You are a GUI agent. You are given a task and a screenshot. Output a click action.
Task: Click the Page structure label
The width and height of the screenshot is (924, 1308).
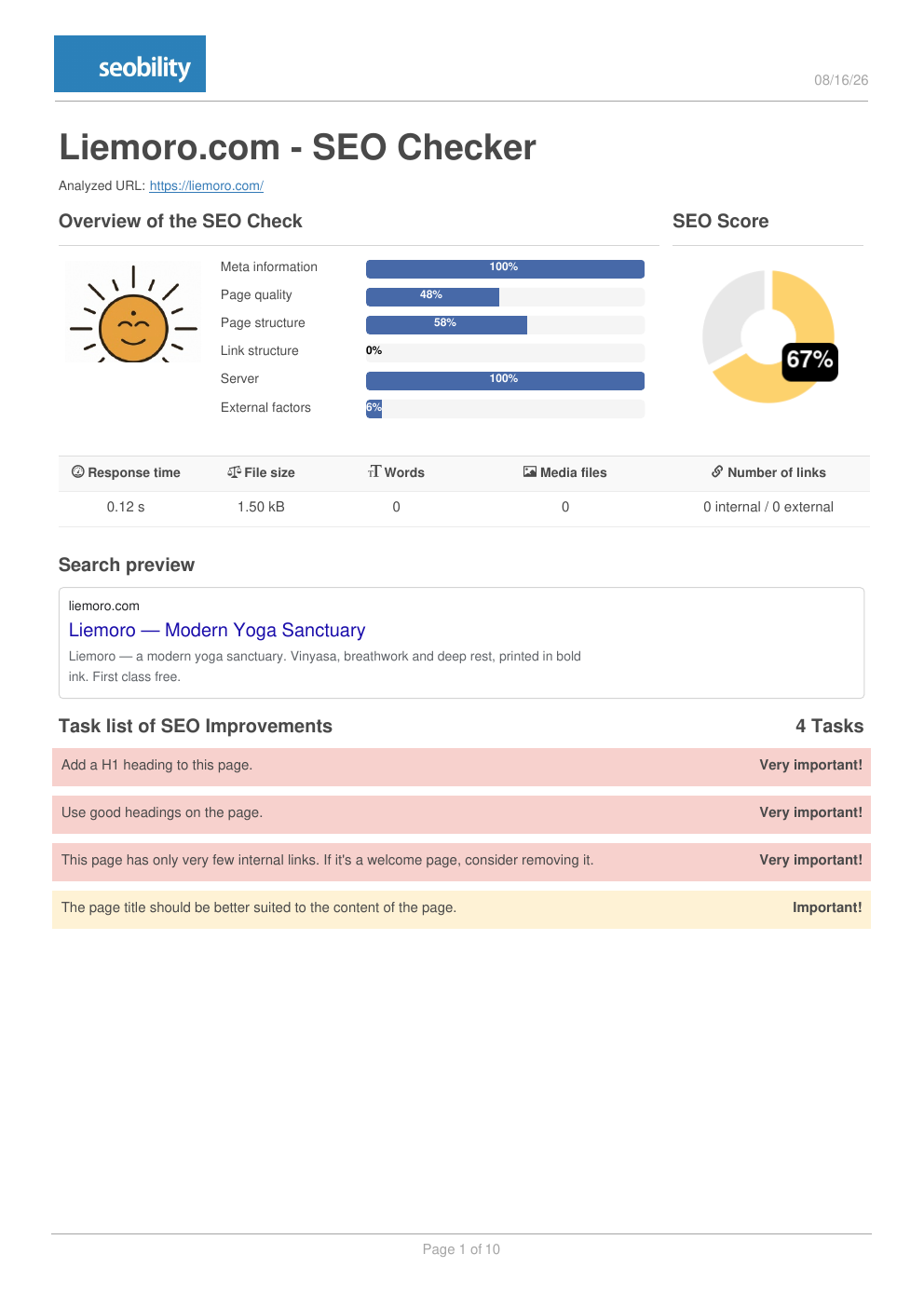263,322
